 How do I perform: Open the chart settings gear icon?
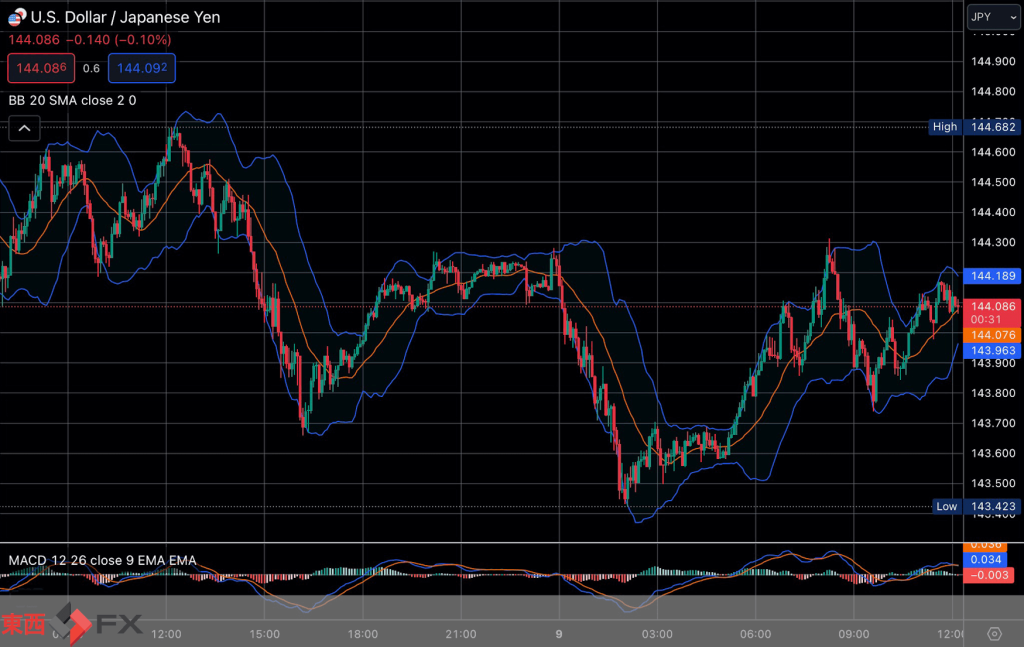point(994,633)
